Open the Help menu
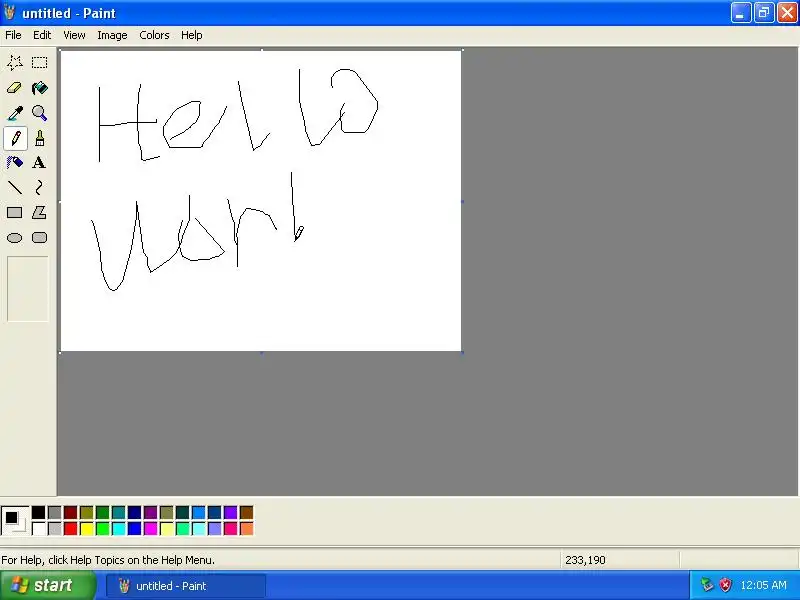The height and width of the screenshot is (600, 800). pyautogui.click(x=192, y=35)
